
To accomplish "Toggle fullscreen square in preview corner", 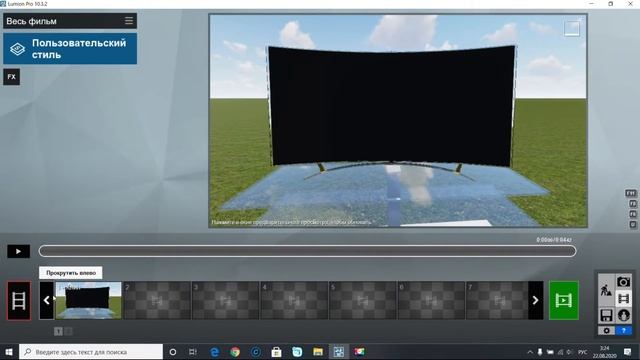I will click(x=572, y=29).
